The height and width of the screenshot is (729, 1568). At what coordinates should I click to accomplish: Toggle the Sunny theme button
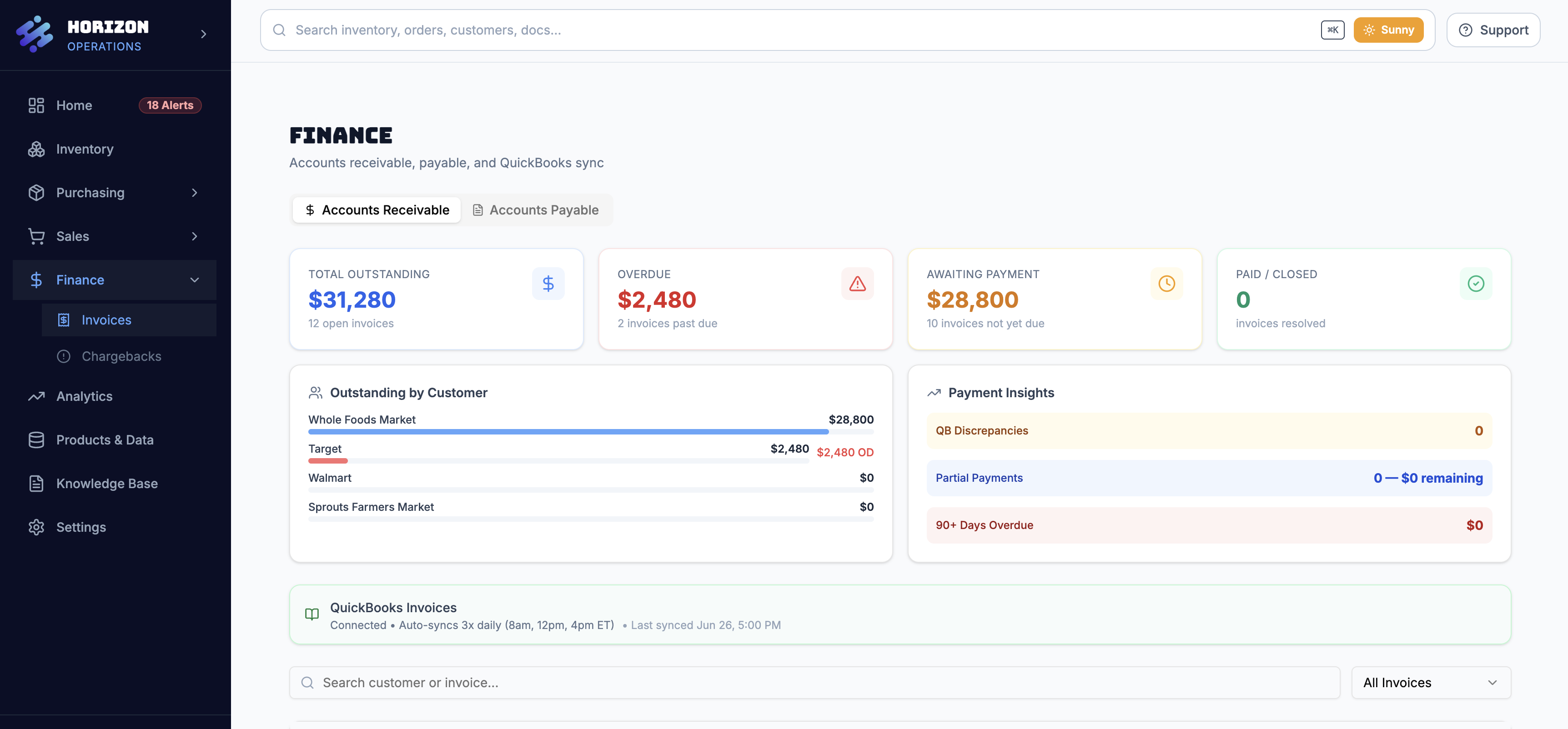(x=1388, y=30)
